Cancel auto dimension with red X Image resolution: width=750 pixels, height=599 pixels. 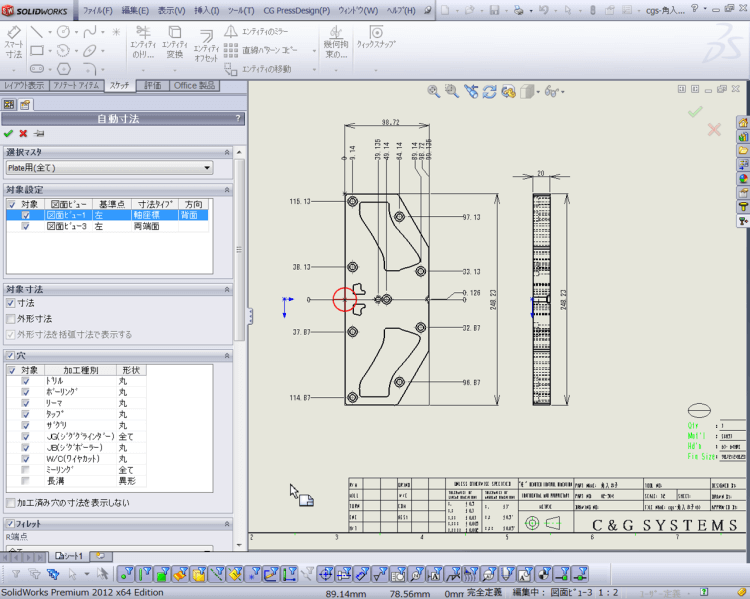(x=23, y=133)
